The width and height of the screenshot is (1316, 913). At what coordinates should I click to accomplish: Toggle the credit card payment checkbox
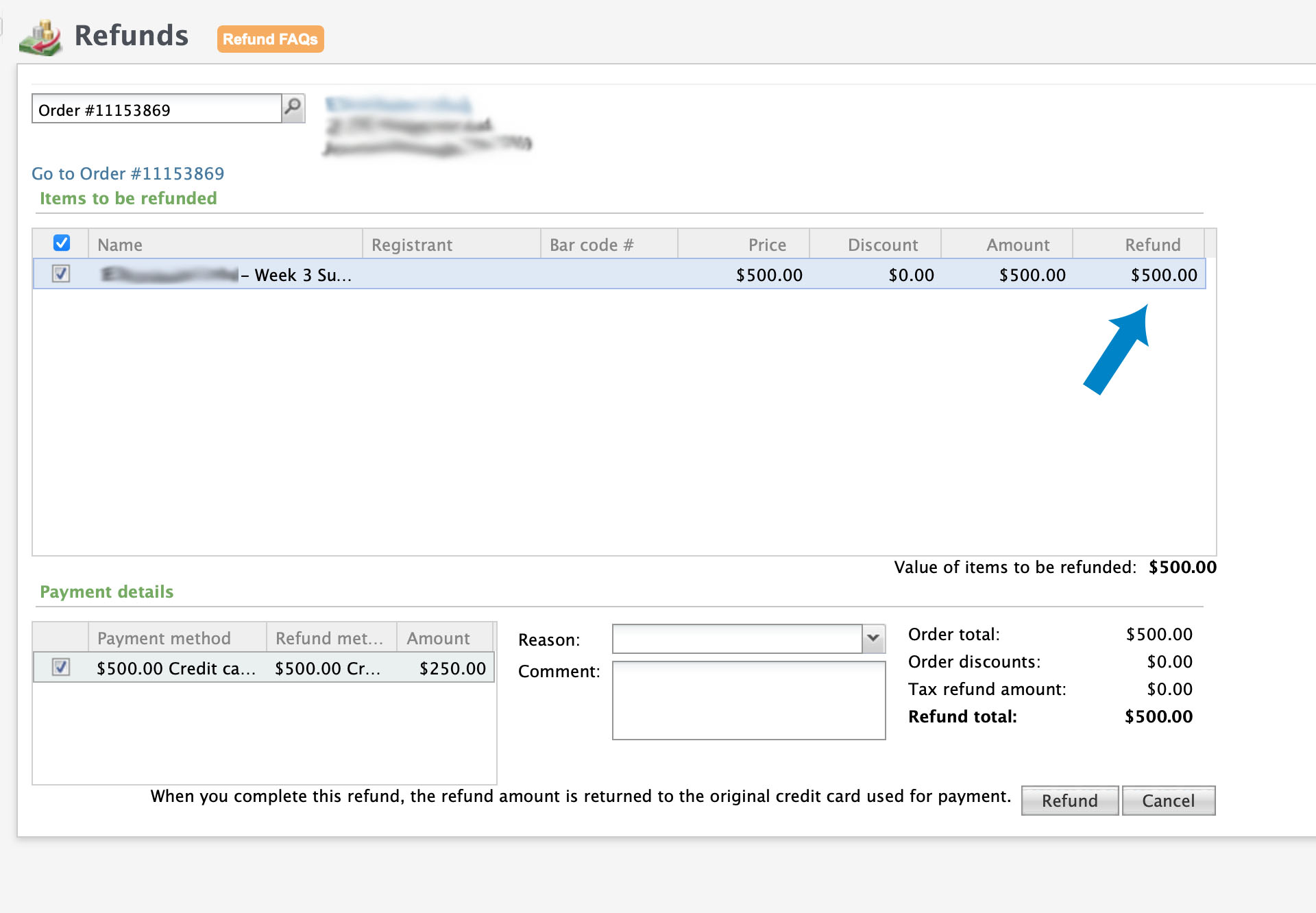pos(61,667)
